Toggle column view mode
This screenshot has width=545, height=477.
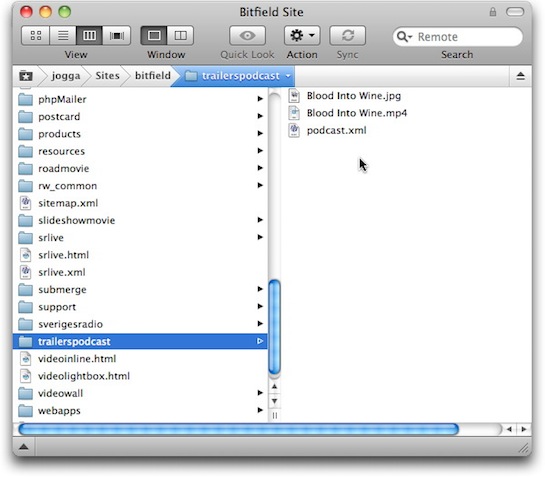click(x=89, y=35)
